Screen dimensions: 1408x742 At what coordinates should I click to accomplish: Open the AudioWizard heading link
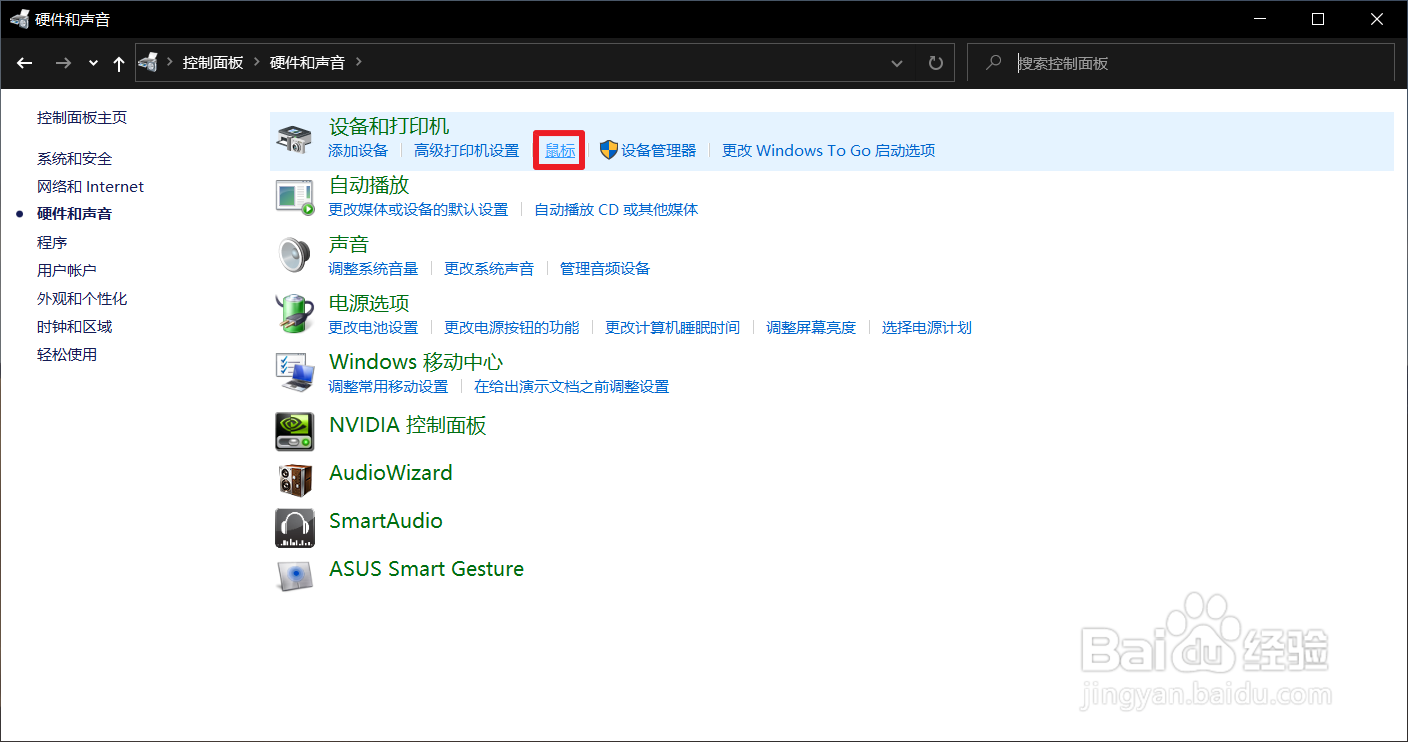click(x=391, y=473)
